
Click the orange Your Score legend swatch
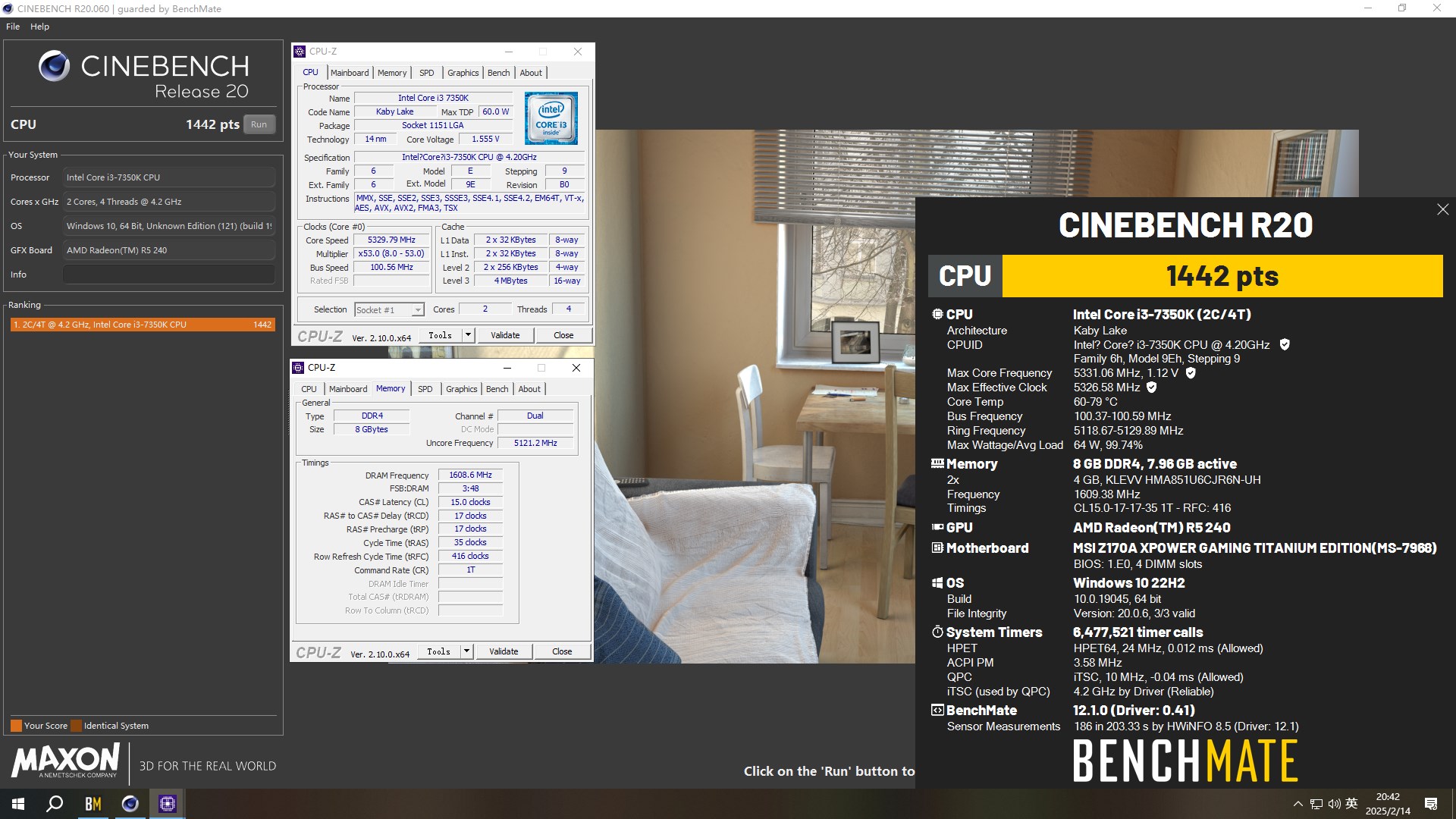coord(16,726)
